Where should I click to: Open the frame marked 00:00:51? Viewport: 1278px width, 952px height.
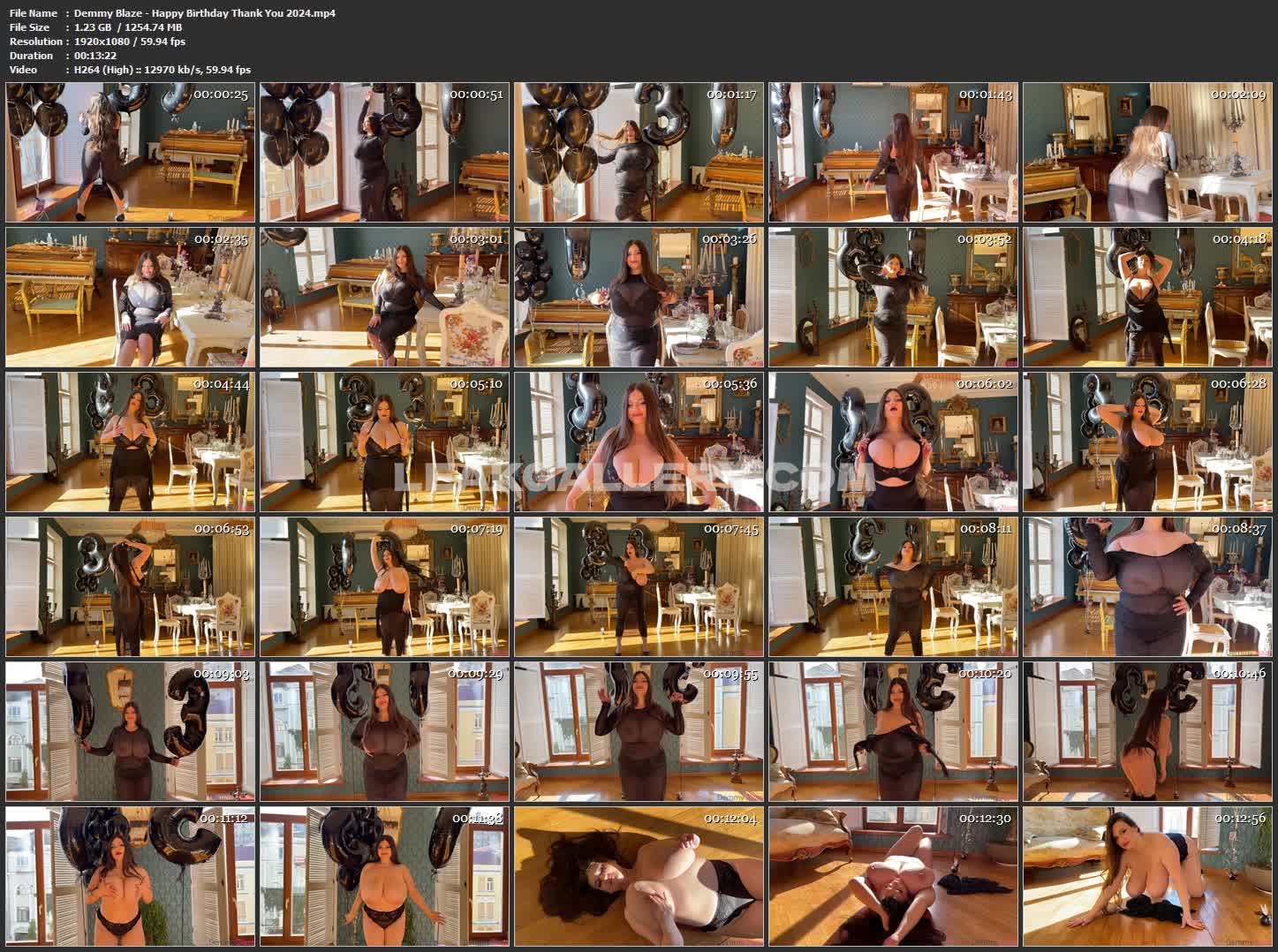pos(384,153)
